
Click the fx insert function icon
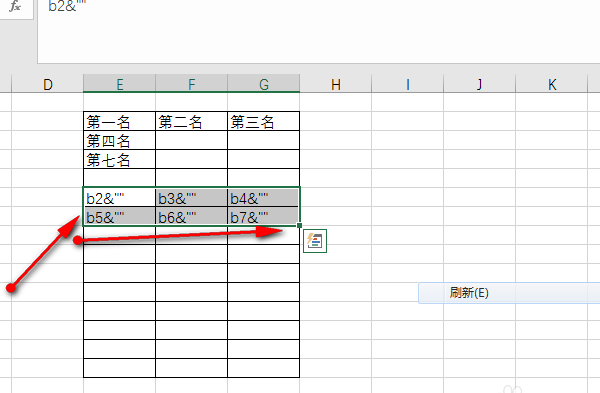click(x=15, y=7)
